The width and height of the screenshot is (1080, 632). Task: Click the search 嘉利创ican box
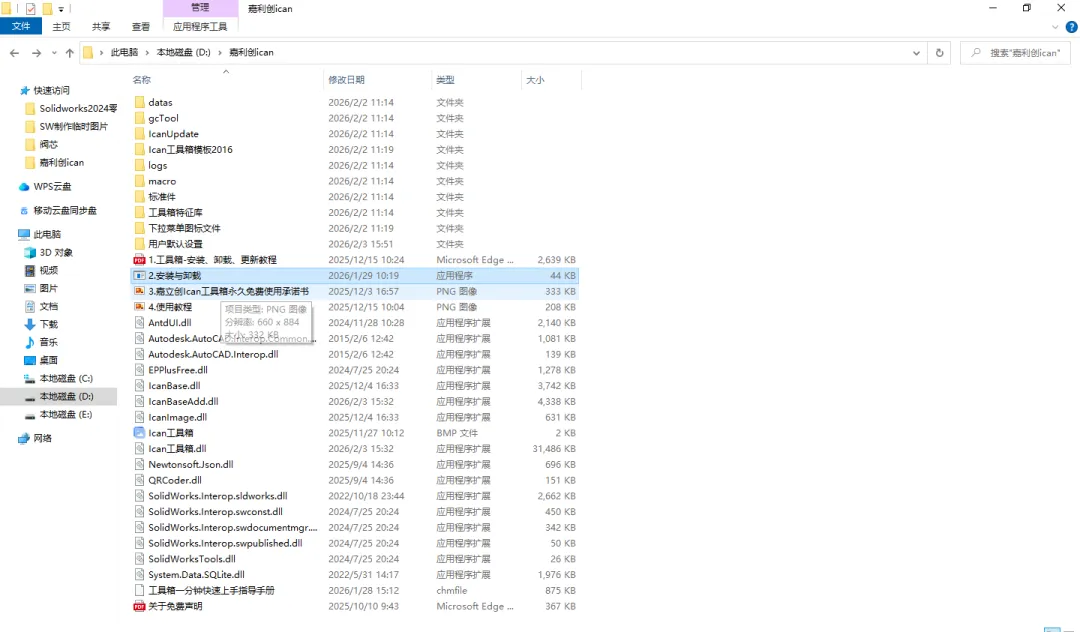tap(1015, 53)
